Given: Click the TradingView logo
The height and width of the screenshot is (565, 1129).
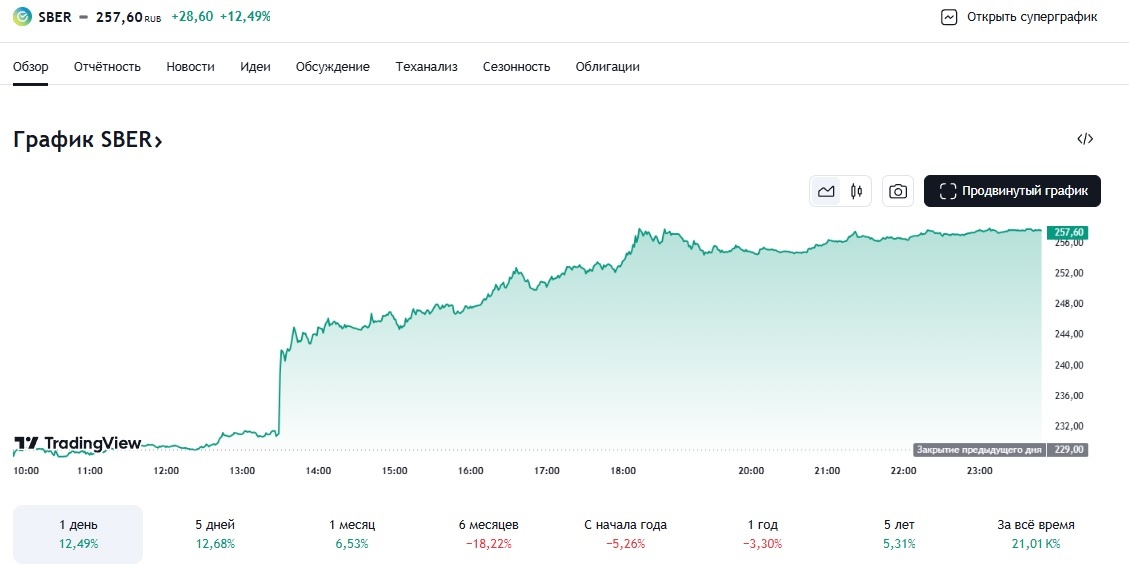Looking at the screenshot, I should (x=77, y=443).
